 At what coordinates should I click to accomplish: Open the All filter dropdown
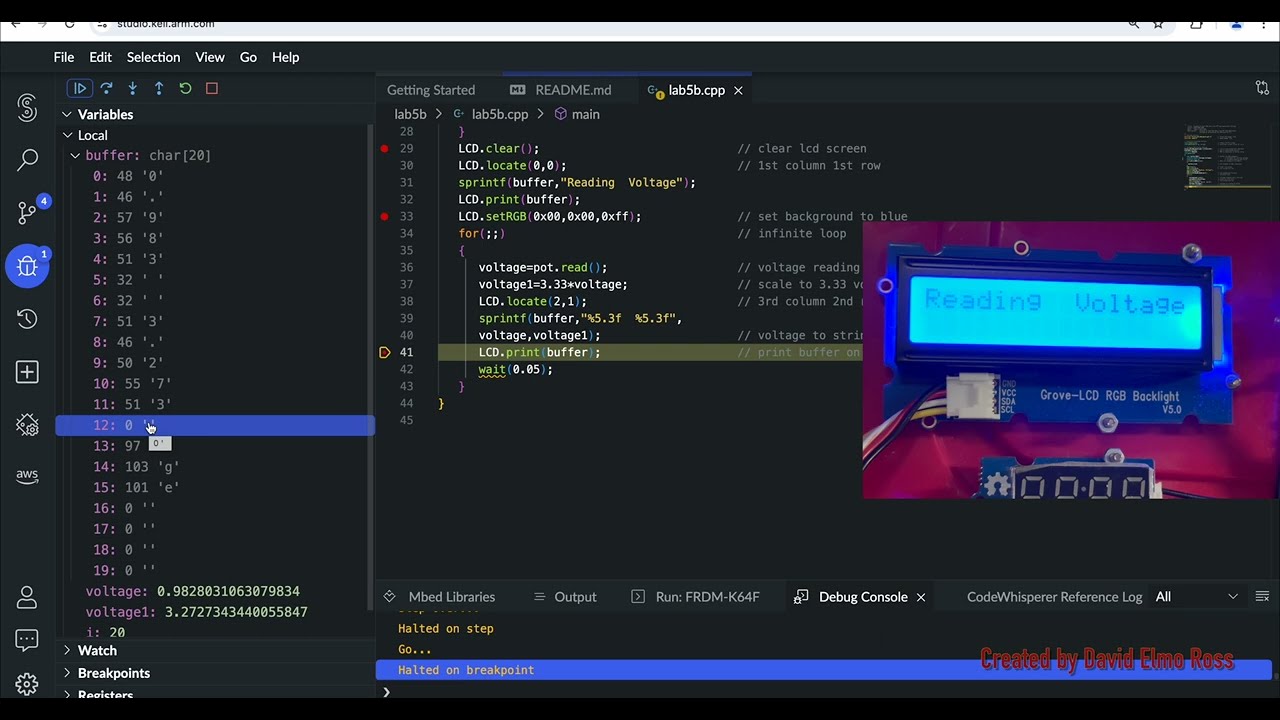pyautogui.click(x=1197, y=597)
